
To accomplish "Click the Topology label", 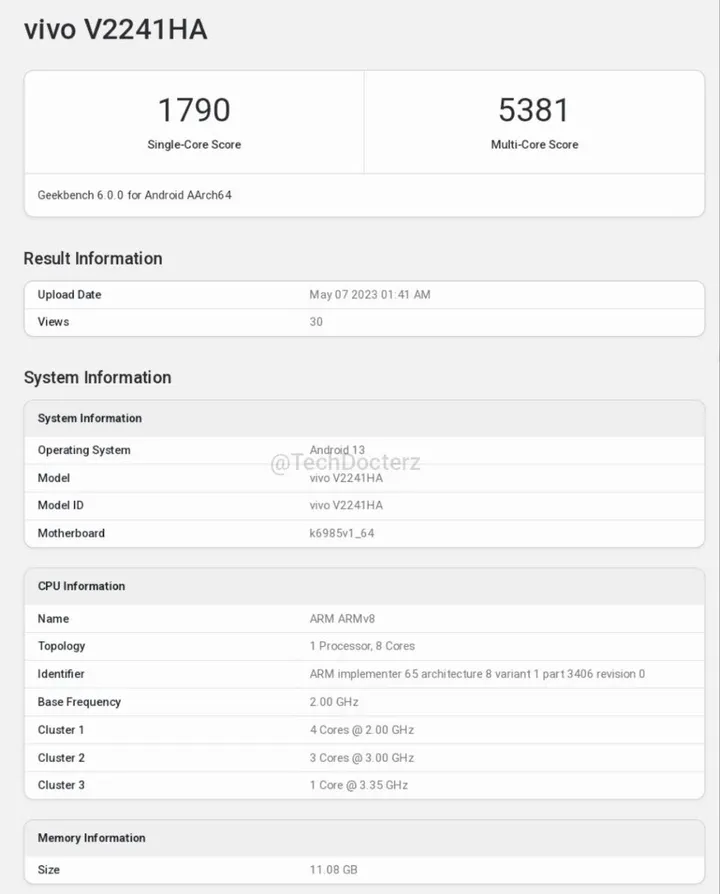I will [x=62, y=646].
